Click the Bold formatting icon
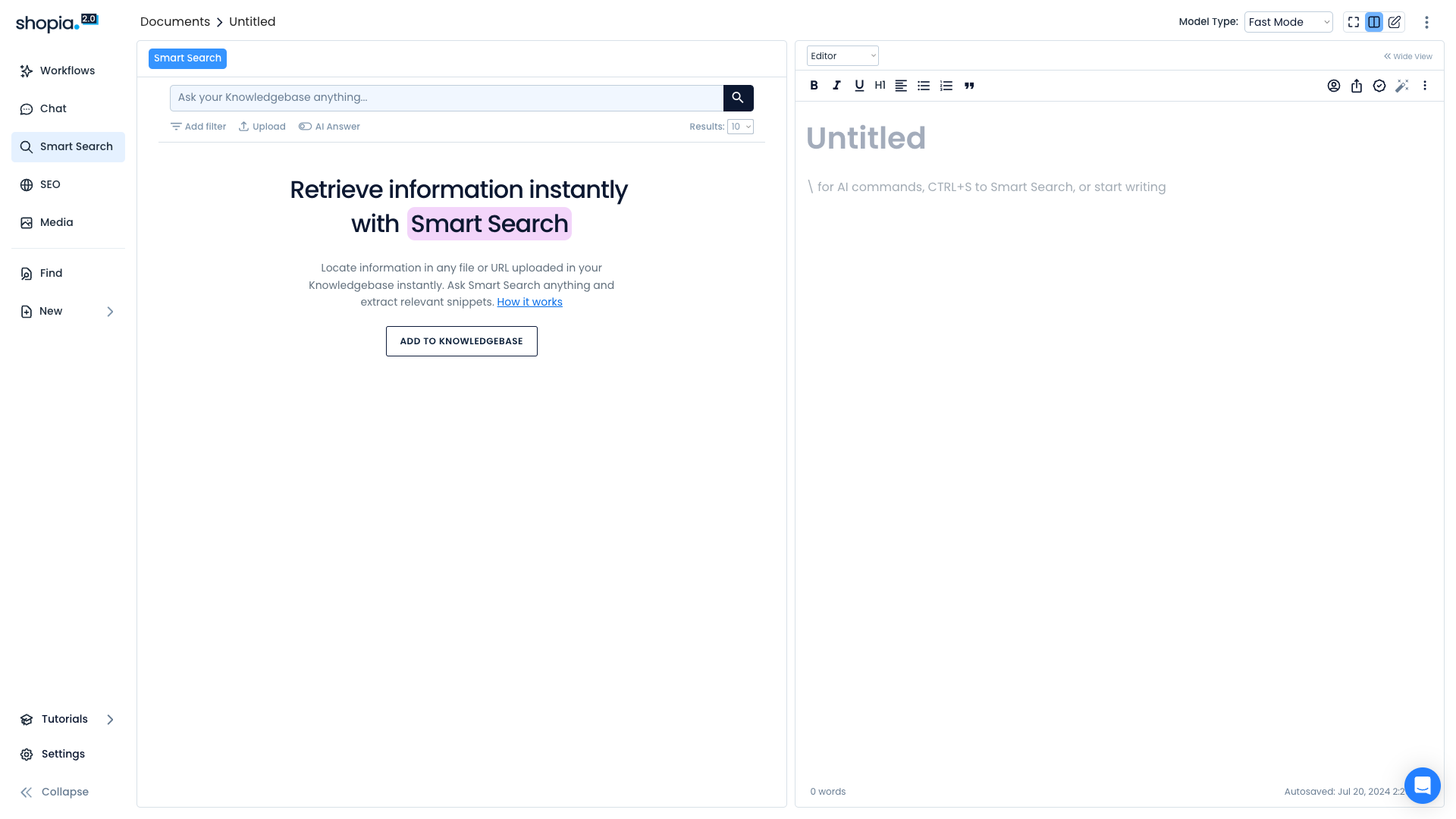Image resolution: width=1456 pixels, height=819 pixels. [814, 86]
